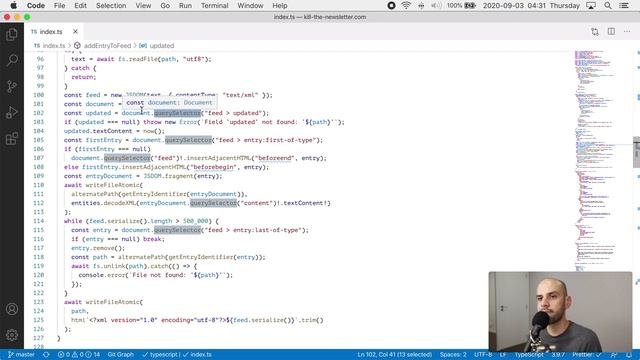Click entities.decodeXML on line 112
This screenshot has width=640, height=360.
(104, 203)
